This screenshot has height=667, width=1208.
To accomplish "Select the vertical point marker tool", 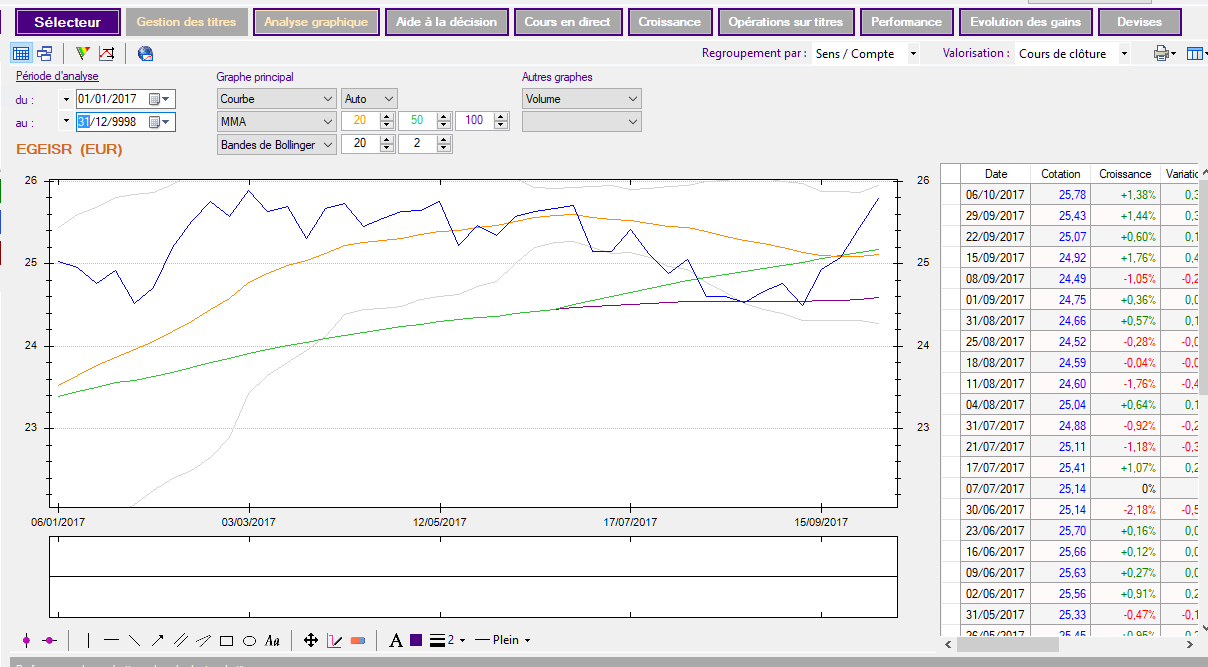I will (27, 640).
